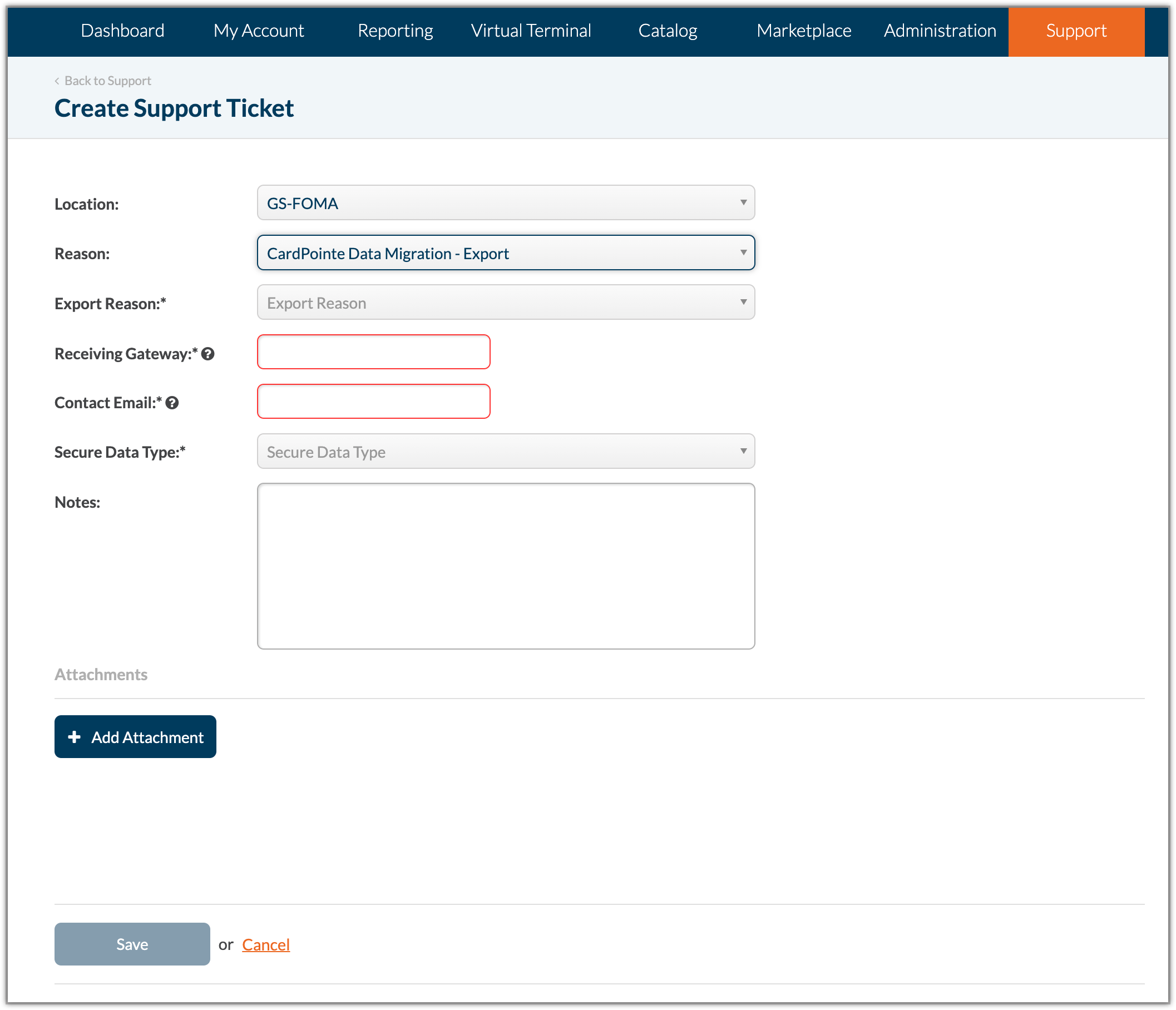Open the Support menu tab

pos(1075,30)
